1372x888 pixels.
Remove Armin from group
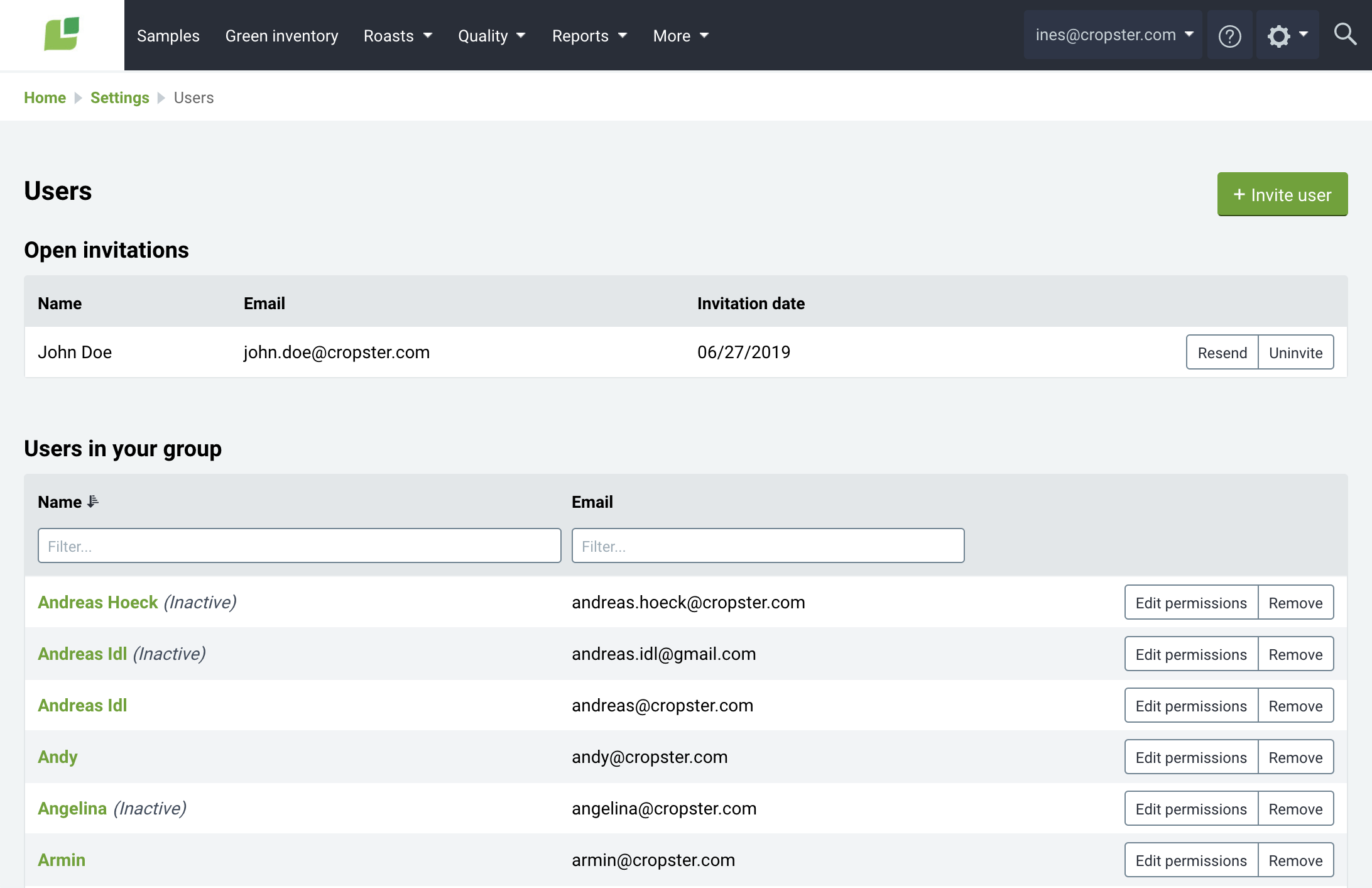(x=1295, y=860)
